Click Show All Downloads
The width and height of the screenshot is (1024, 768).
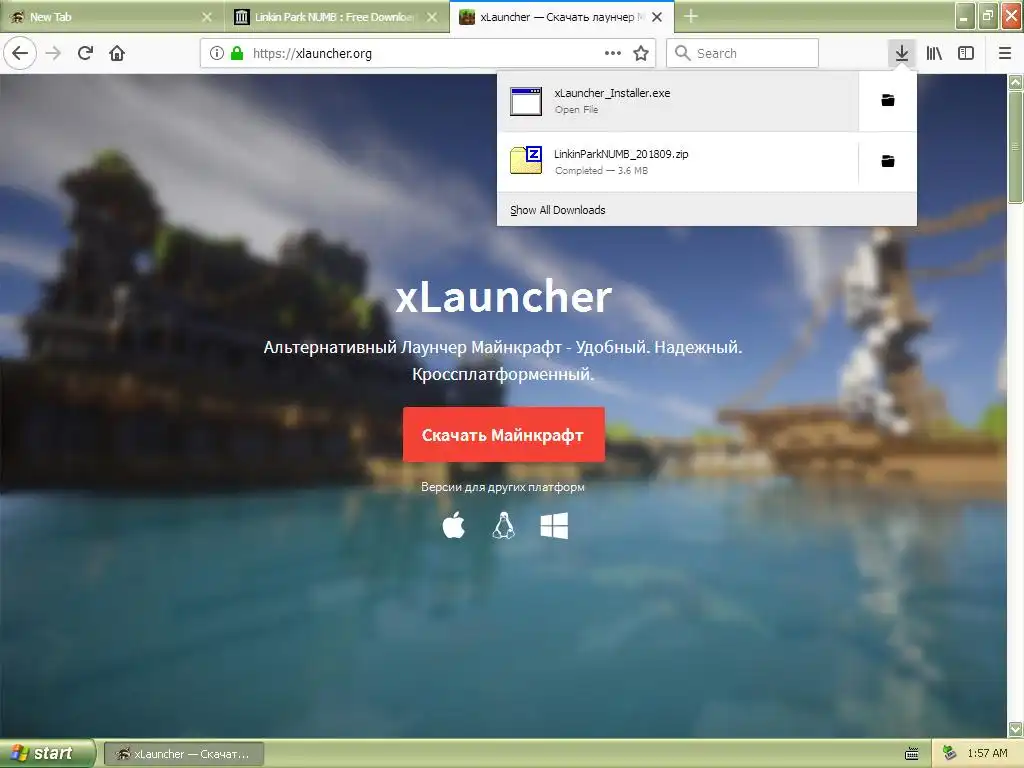pyautogui.click(x=558, y=210)
